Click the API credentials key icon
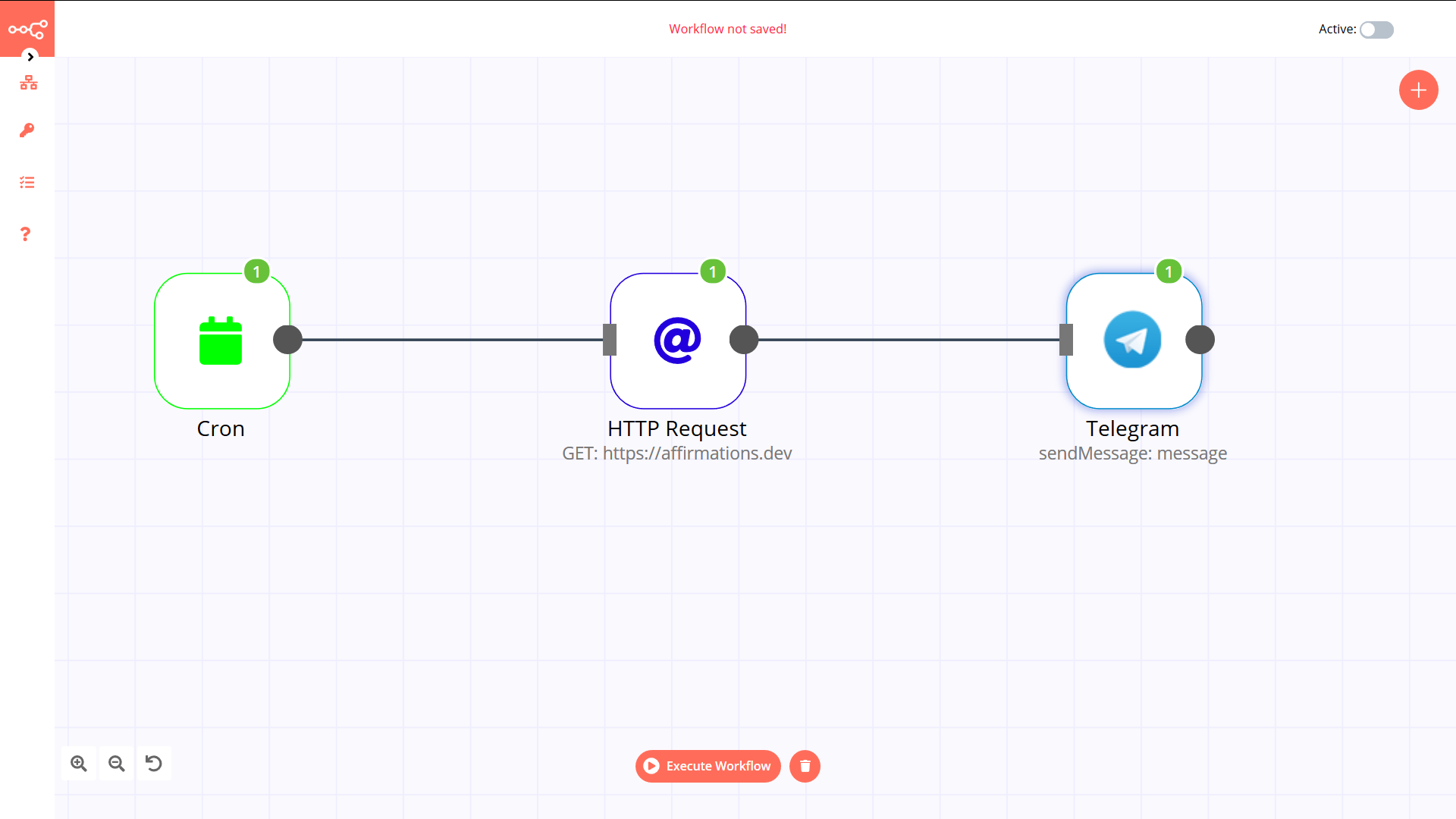Image resolution: width=1456 pixels, height=819 pixels. click(x=27, y=131)
